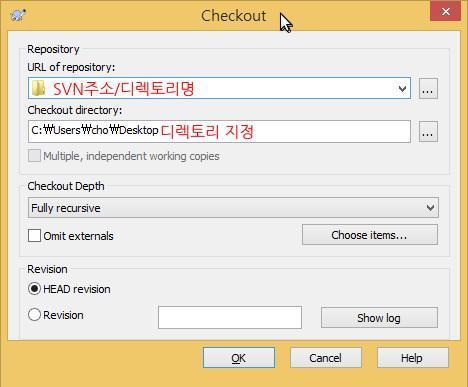Click the folder icon in URL field
The height and width of the screenshot is (387, 468).
[x=38, y=88]
